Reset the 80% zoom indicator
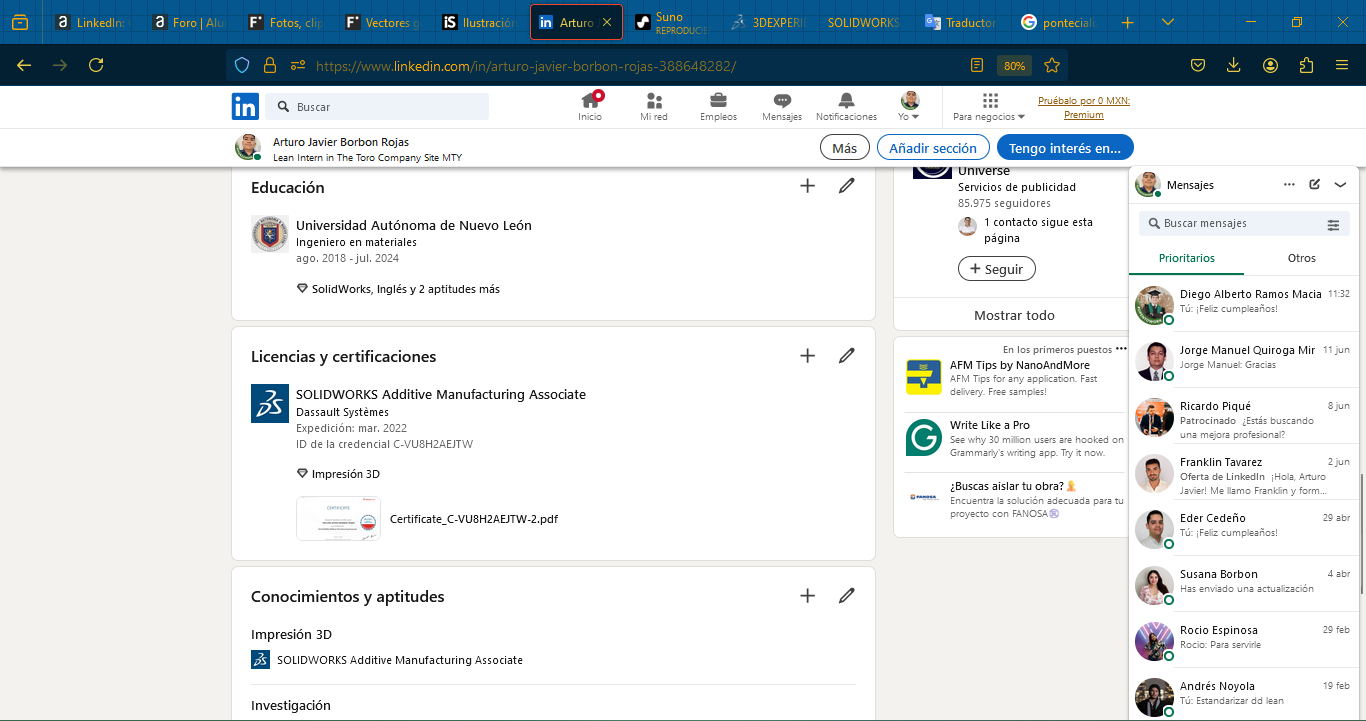 click(x=1014, y=65)
